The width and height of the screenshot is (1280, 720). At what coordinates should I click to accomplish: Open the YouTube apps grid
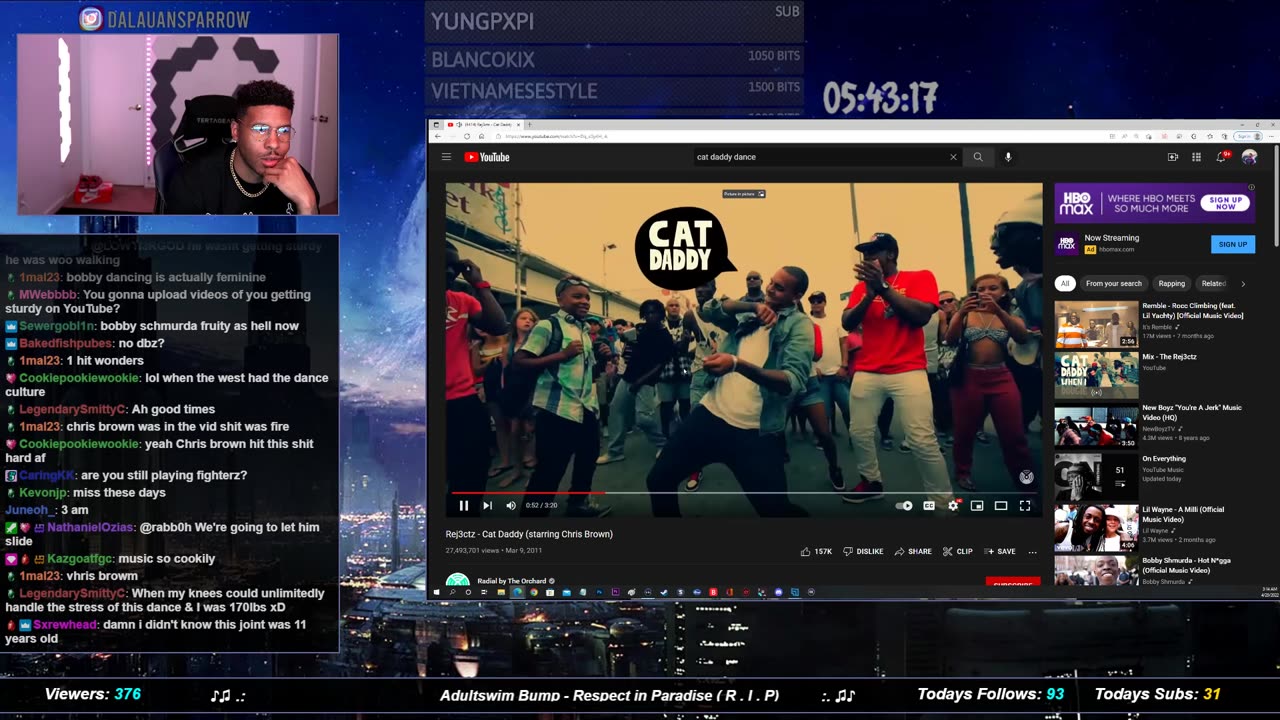click(1196, 157)
